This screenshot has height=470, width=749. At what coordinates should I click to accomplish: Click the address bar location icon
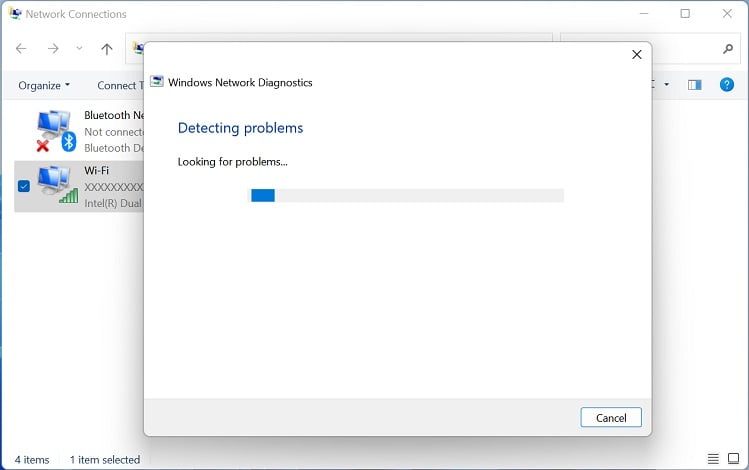(x=138, y=48)
